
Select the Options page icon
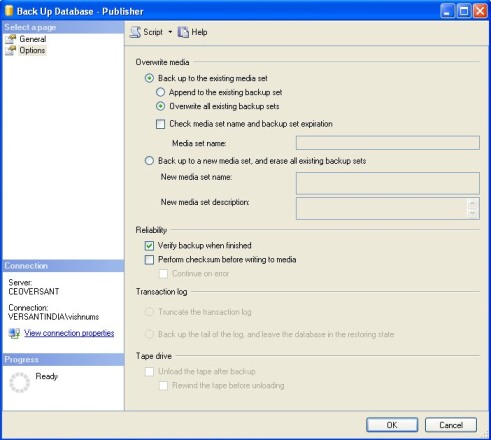10,50
